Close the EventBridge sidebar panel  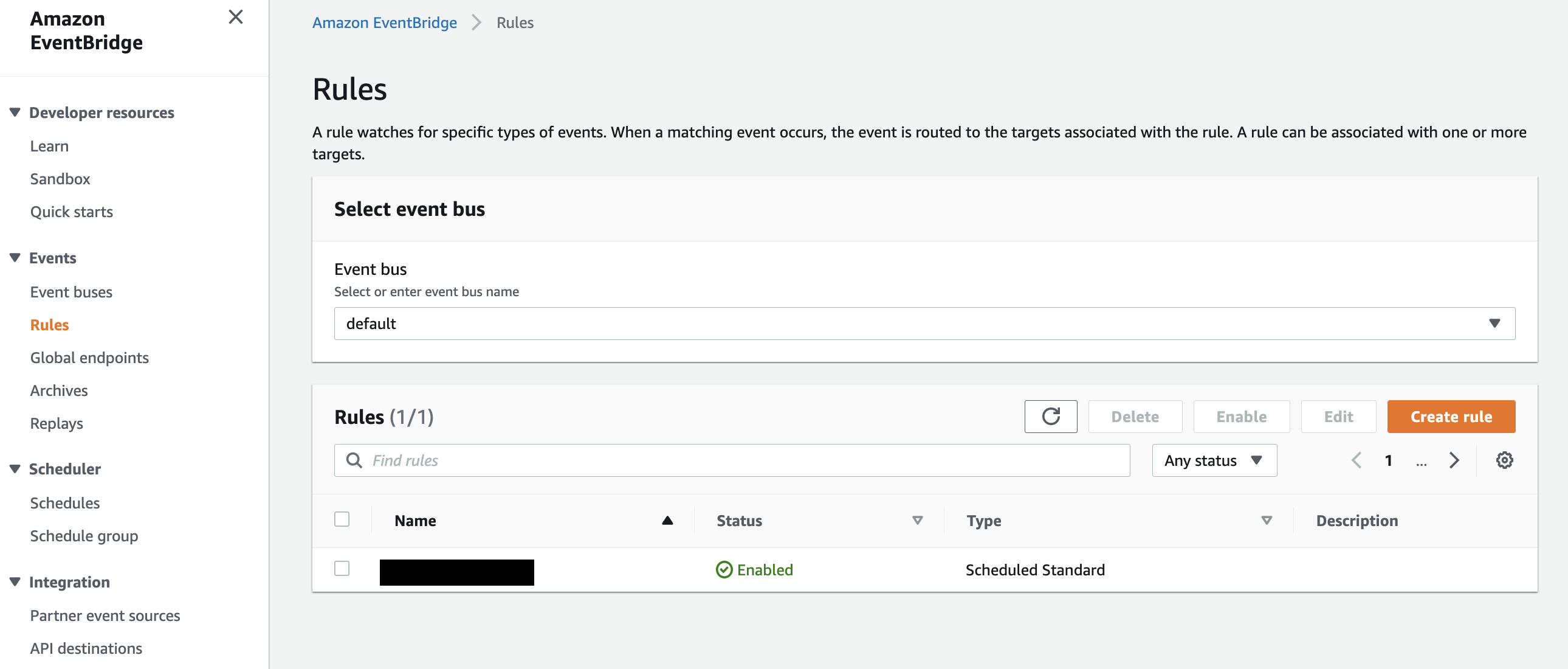(x=236, y=17)
